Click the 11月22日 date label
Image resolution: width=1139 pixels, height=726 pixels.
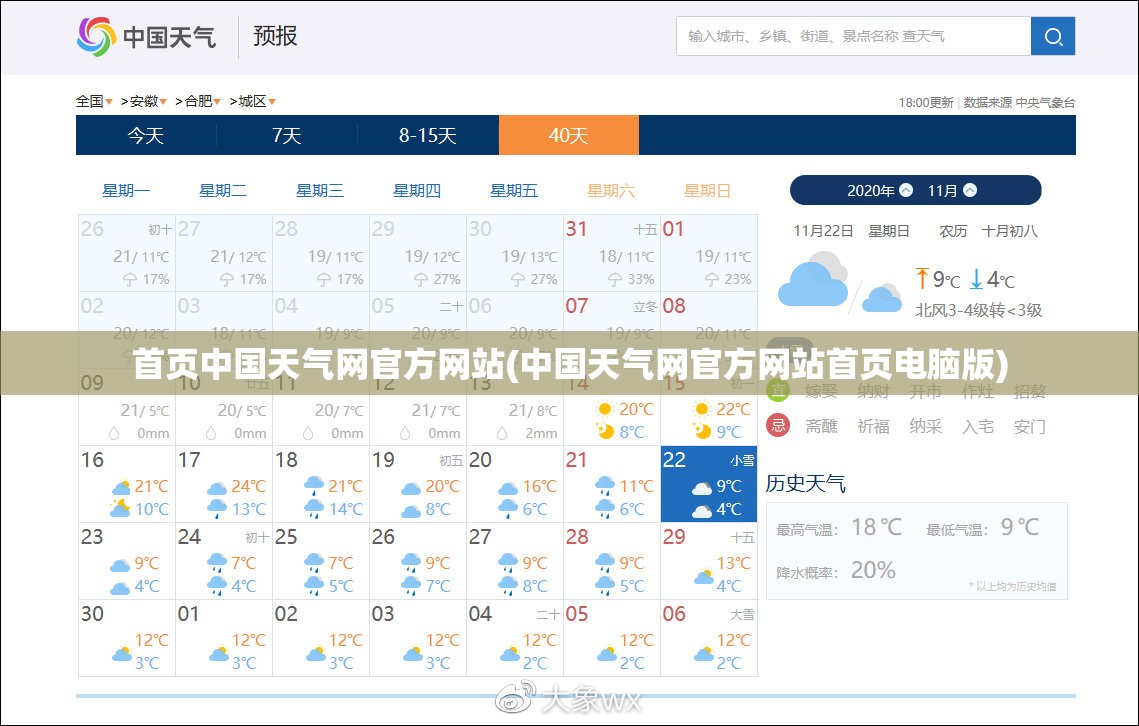pyautogui.click(x=823, y=231)
